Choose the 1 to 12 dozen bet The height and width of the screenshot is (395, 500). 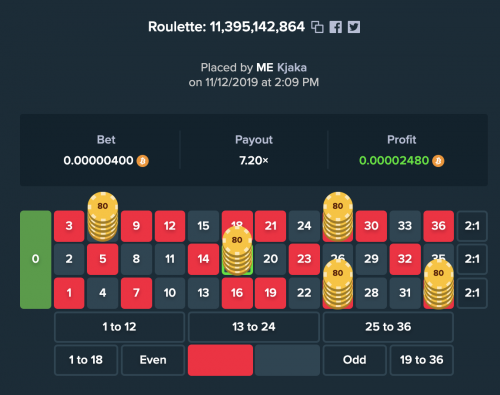[119, 327]
